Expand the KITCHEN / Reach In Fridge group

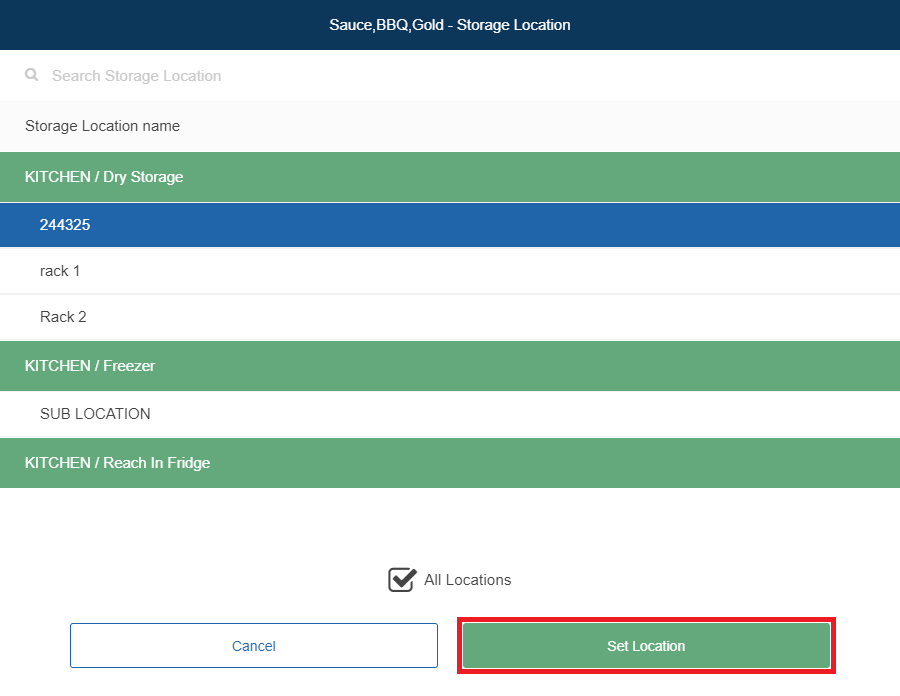[117, 463]
